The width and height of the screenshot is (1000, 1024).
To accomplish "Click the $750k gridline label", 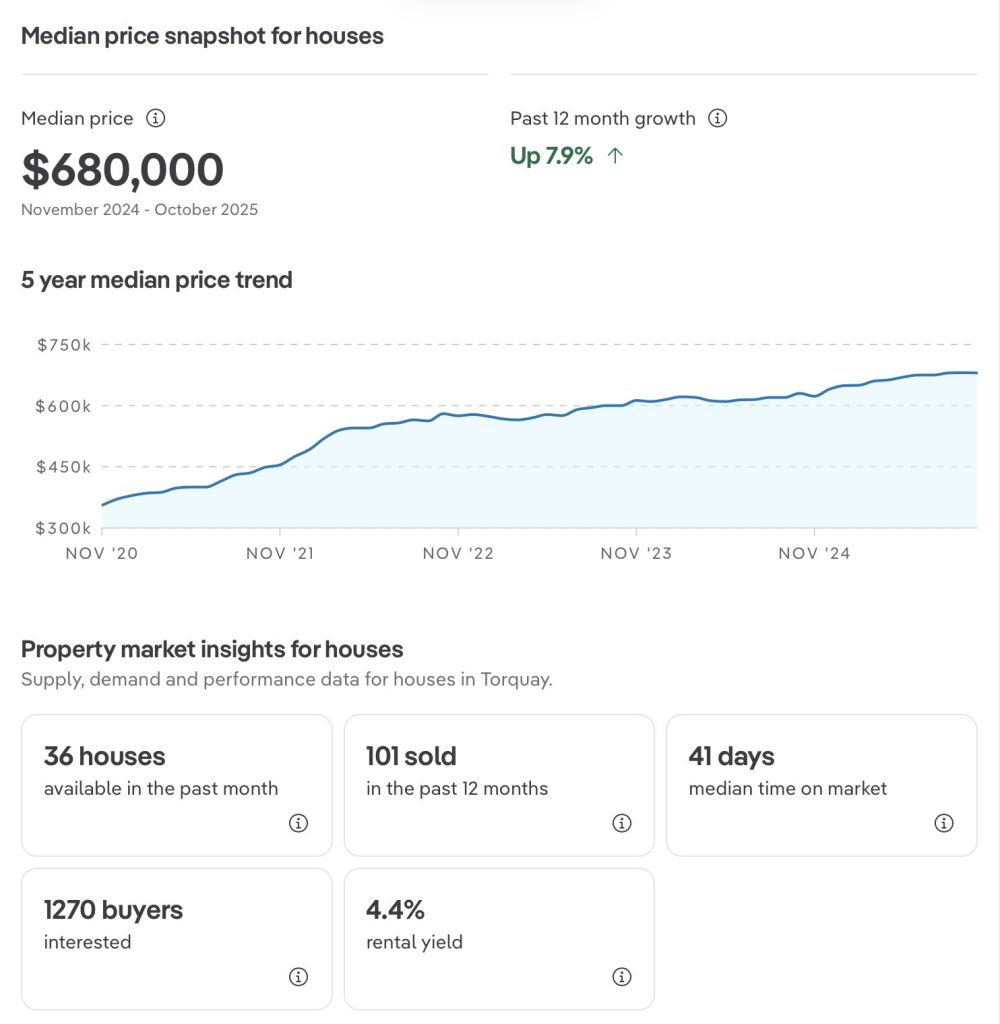I will click(x=64, y=345).
